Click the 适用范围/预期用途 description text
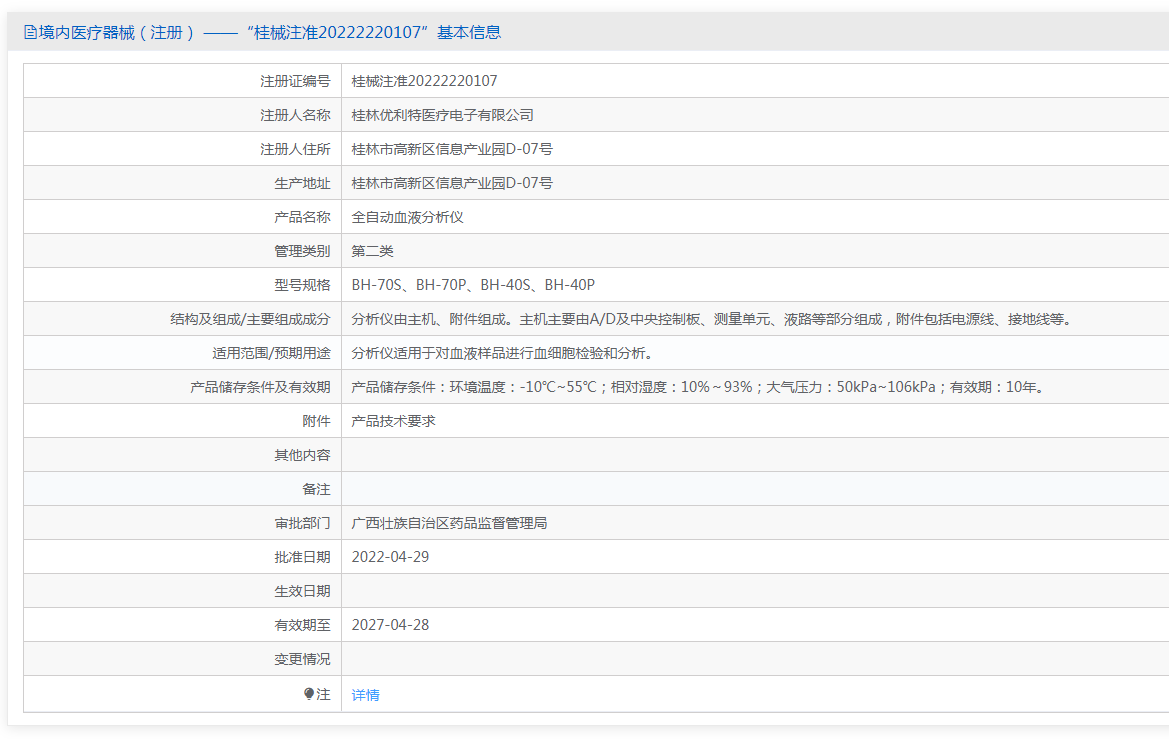Viewport: 1169px width, 739px height. pos(502,353)
